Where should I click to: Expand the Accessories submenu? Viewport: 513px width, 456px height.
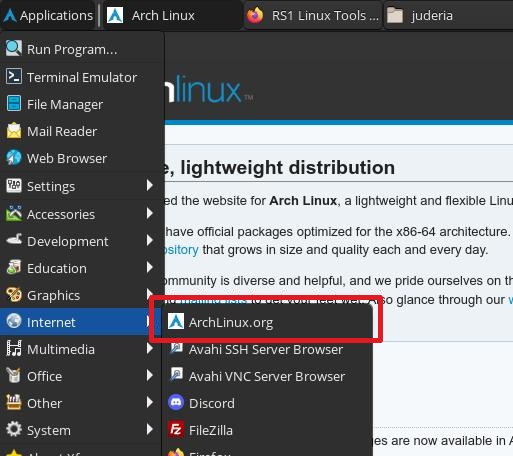click(80, 214)
